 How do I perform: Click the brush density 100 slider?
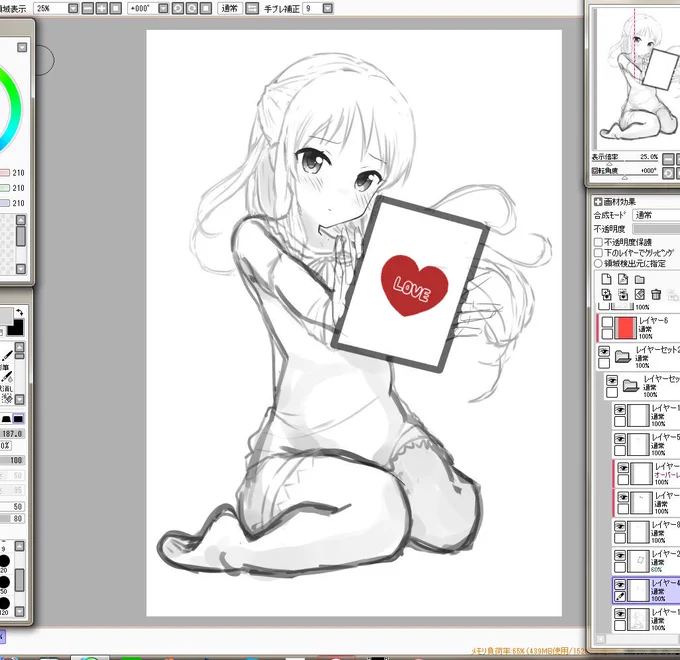point(13,460)
